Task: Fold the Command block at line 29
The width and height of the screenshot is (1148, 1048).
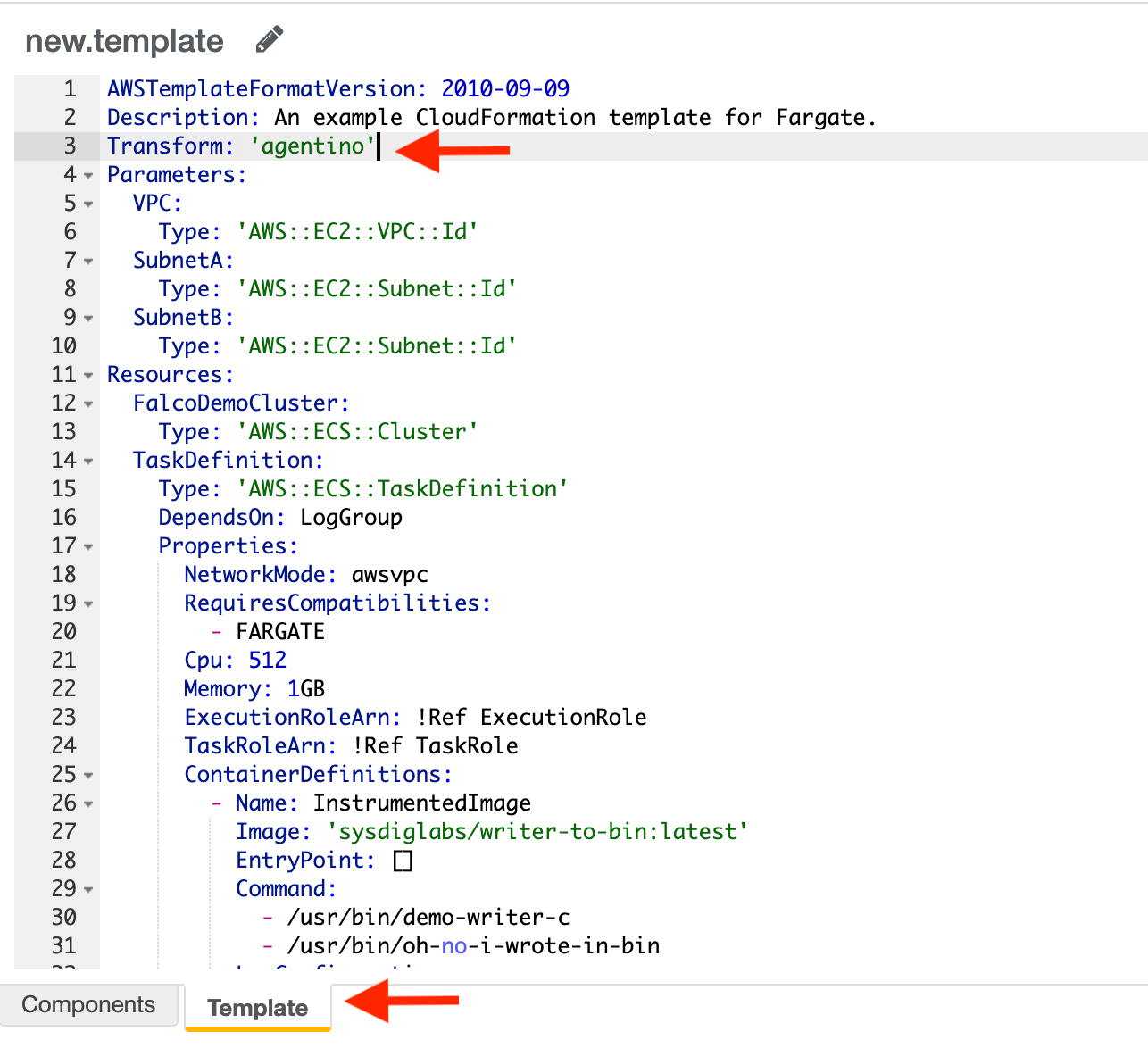Action: (88, 890)
